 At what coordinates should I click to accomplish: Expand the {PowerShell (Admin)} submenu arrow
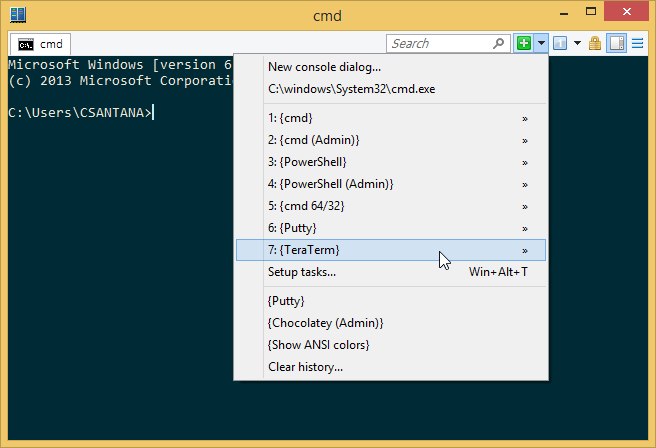[525, 184]
